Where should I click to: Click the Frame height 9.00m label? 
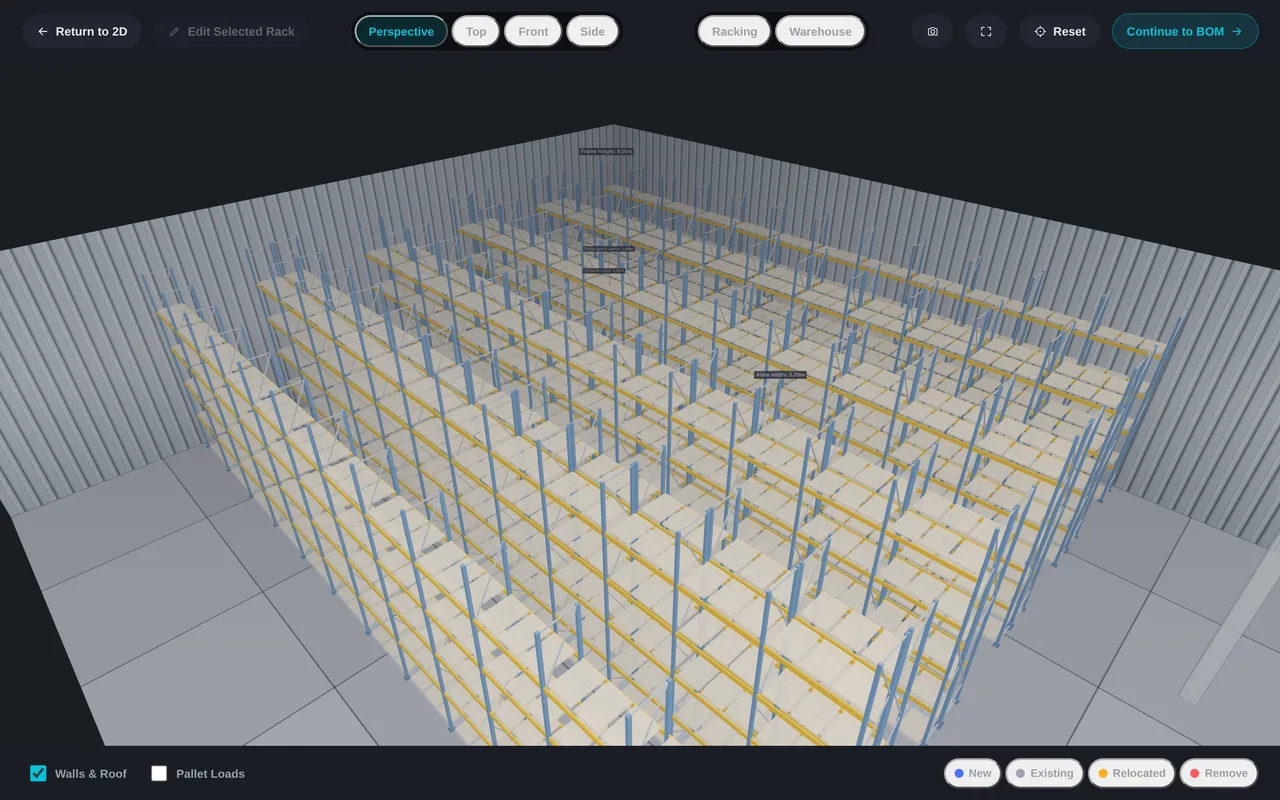(x=606, y=151)
